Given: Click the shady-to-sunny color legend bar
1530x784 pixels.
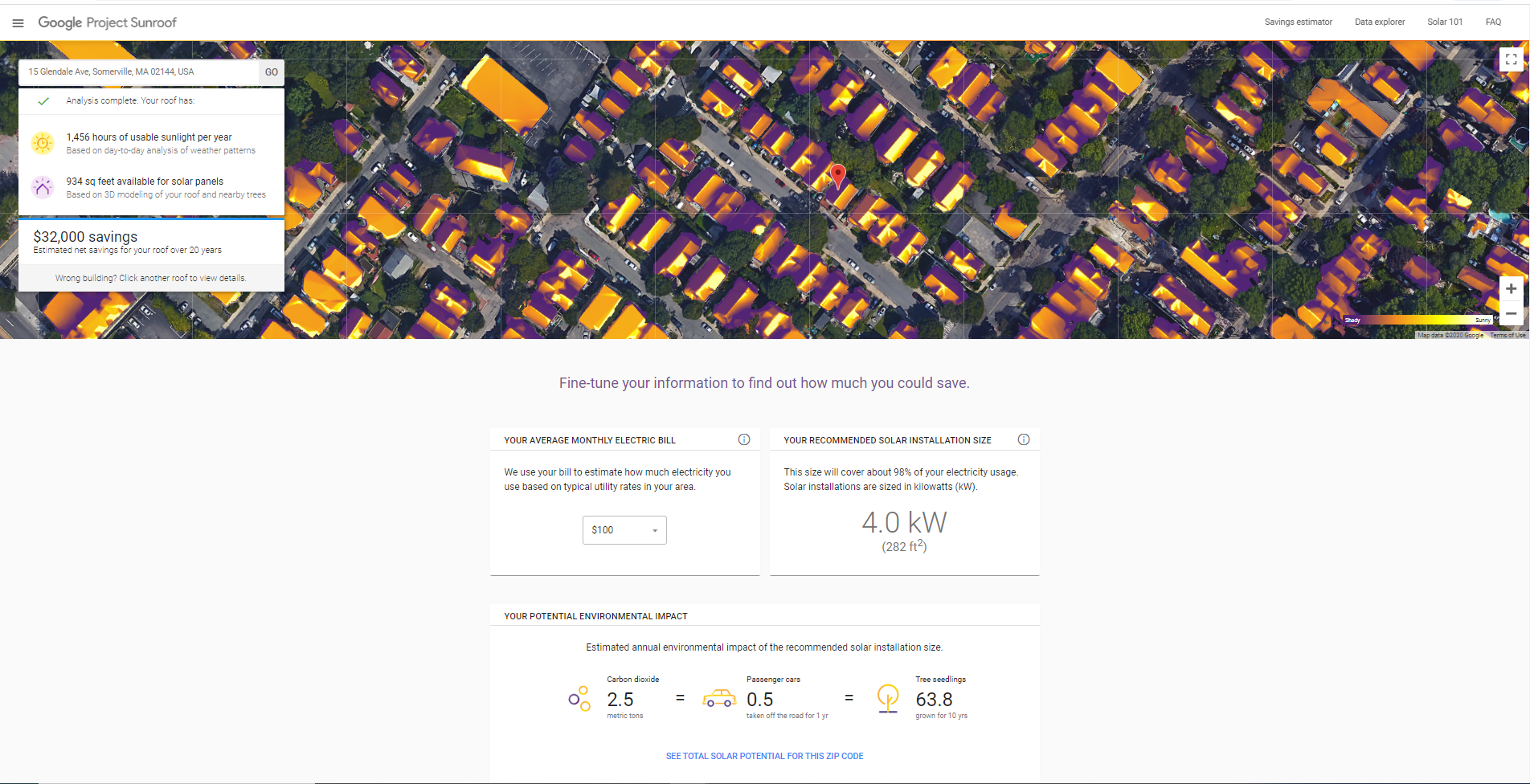Looking at the screenshot, I should [x=1418, y=320].
